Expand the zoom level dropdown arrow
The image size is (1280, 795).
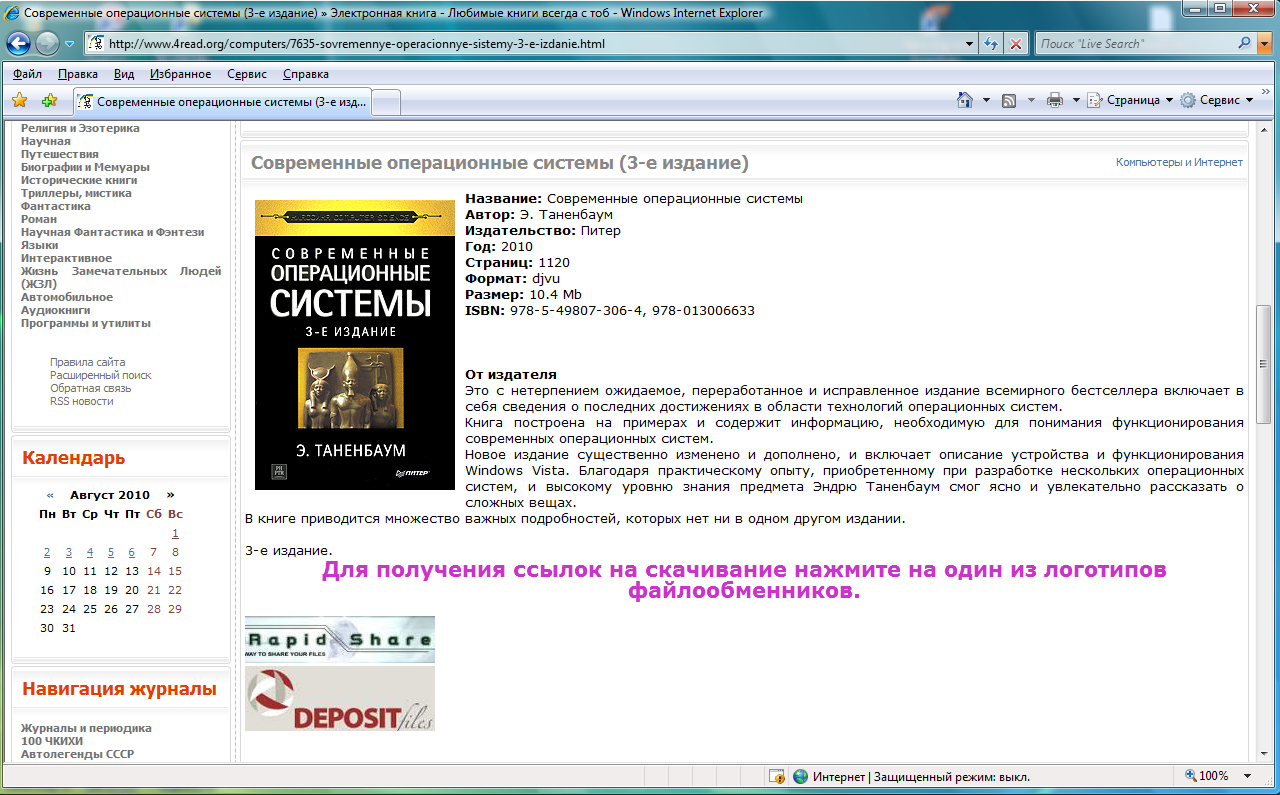pos(1247,776)
